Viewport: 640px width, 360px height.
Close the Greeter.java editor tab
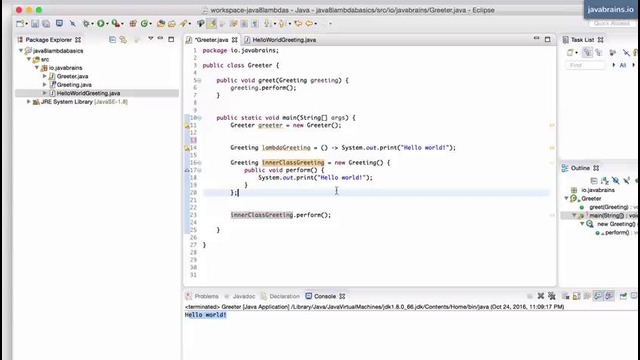tap(235, 40)
